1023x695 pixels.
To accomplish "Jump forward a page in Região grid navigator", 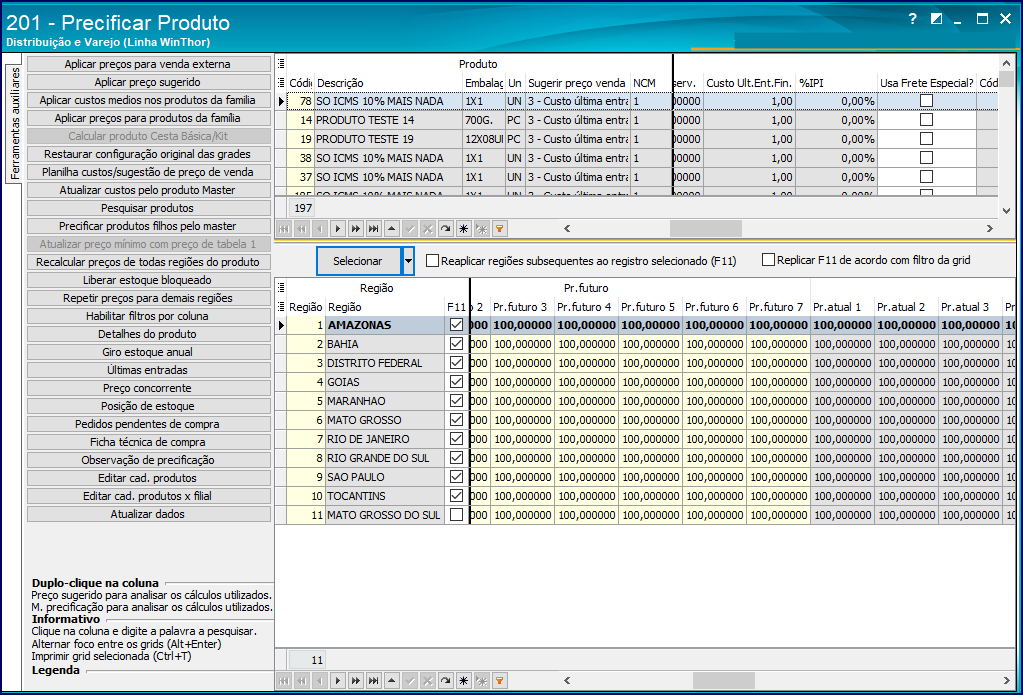I will pos(356,681).
